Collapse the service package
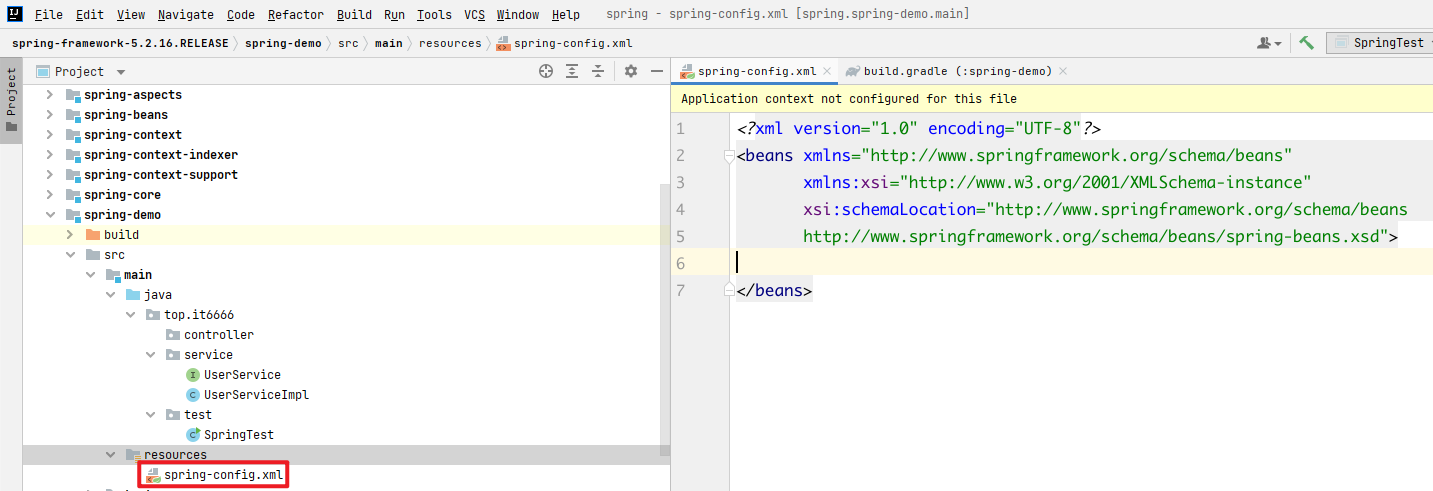Screen dimensions: 1433x491 [150, 355]
